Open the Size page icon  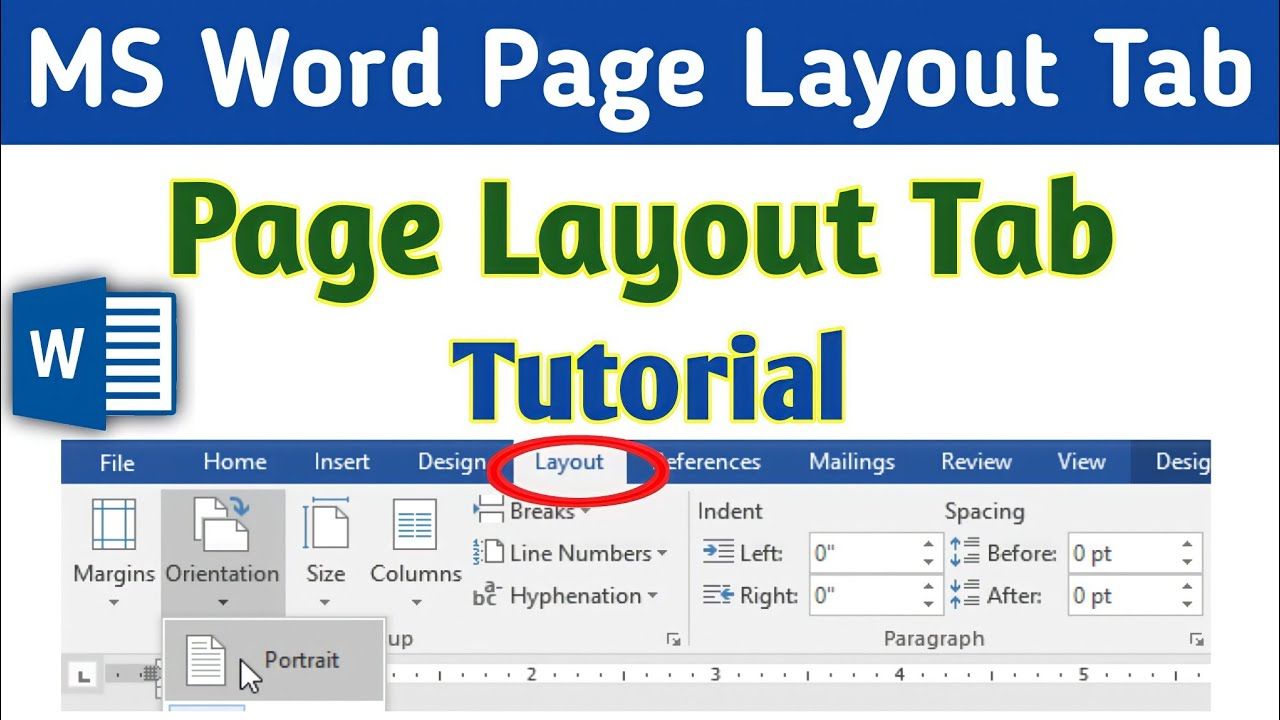[x=326, y=525]
